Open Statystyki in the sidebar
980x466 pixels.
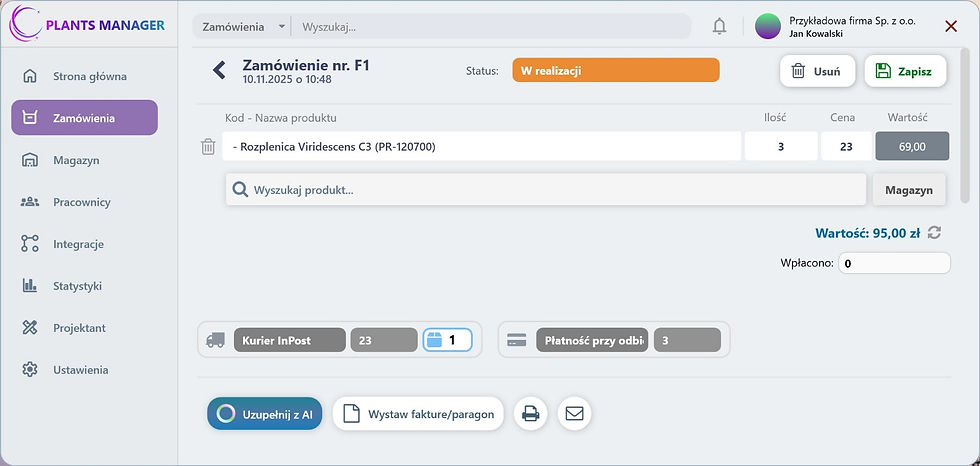coord(84,286)
